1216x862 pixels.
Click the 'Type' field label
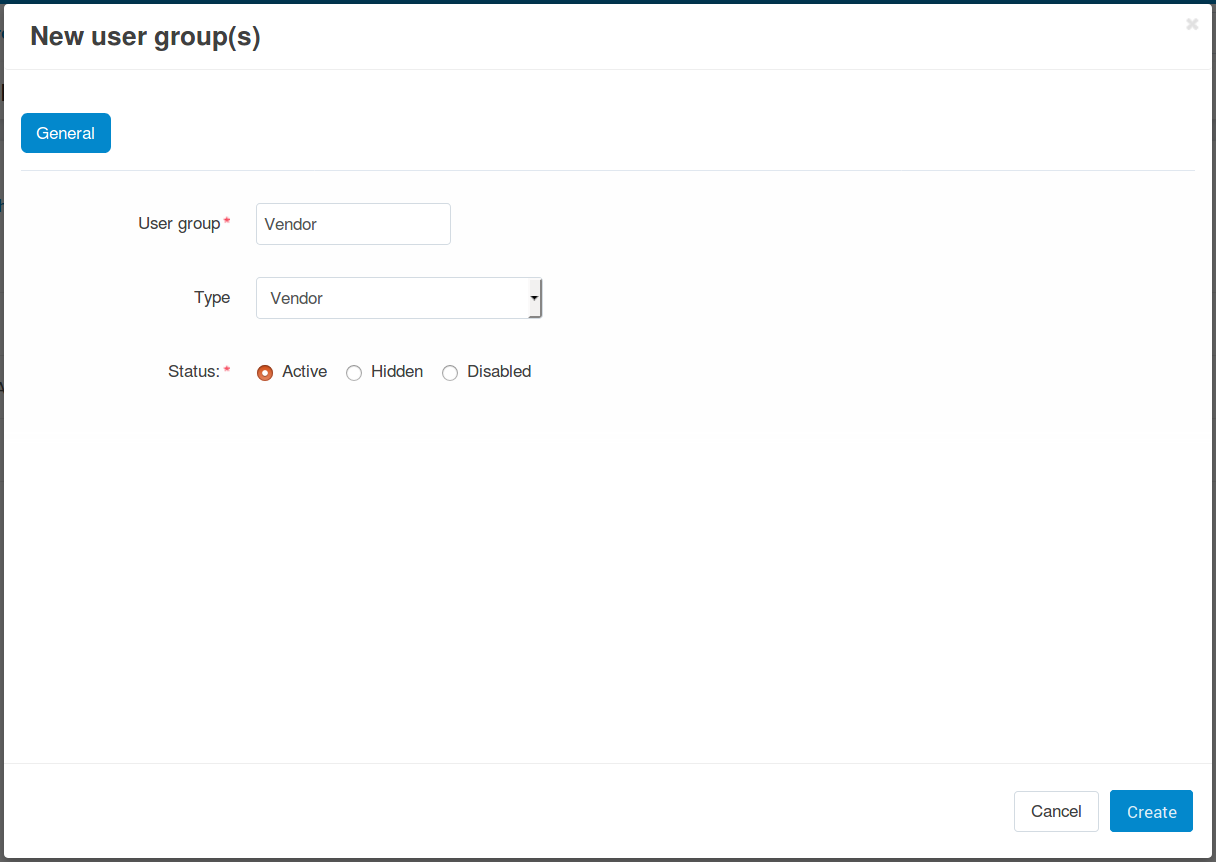(x=212, y=298)
